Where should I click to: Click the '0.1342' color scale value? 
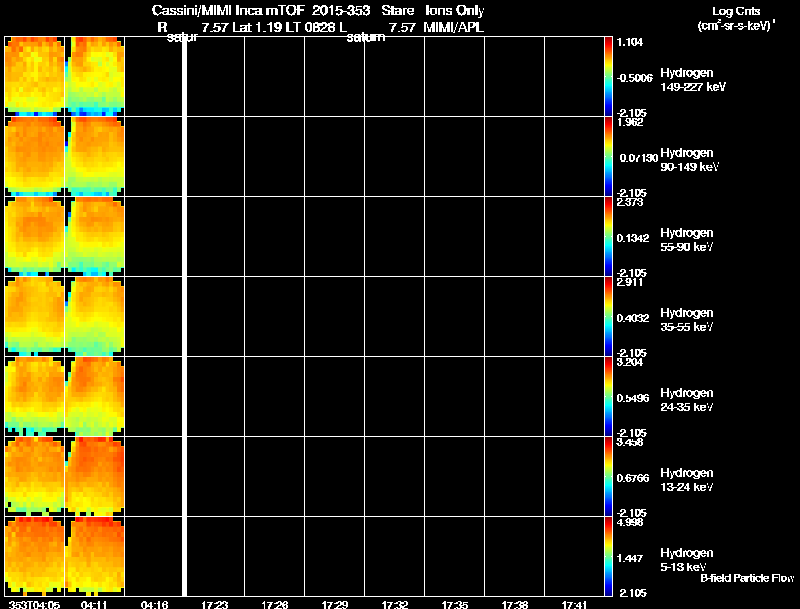point(633,238)
